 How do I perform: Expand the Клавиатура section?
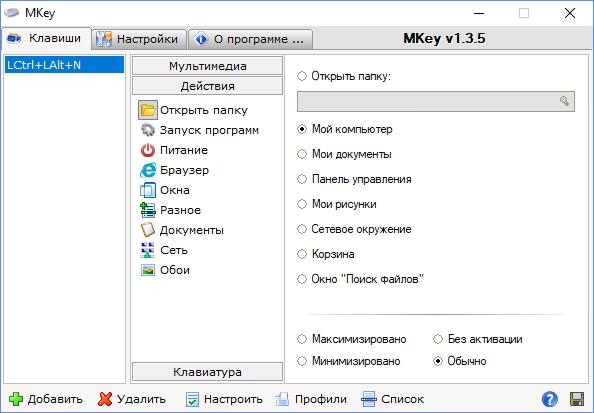click(x=207, y=372)
